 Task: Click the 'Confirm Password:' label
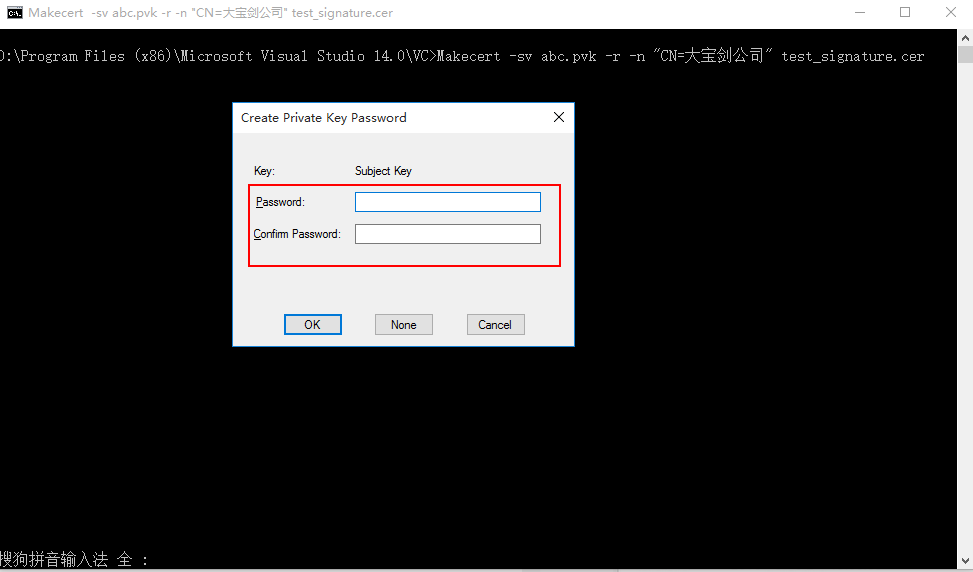(297, 234)
